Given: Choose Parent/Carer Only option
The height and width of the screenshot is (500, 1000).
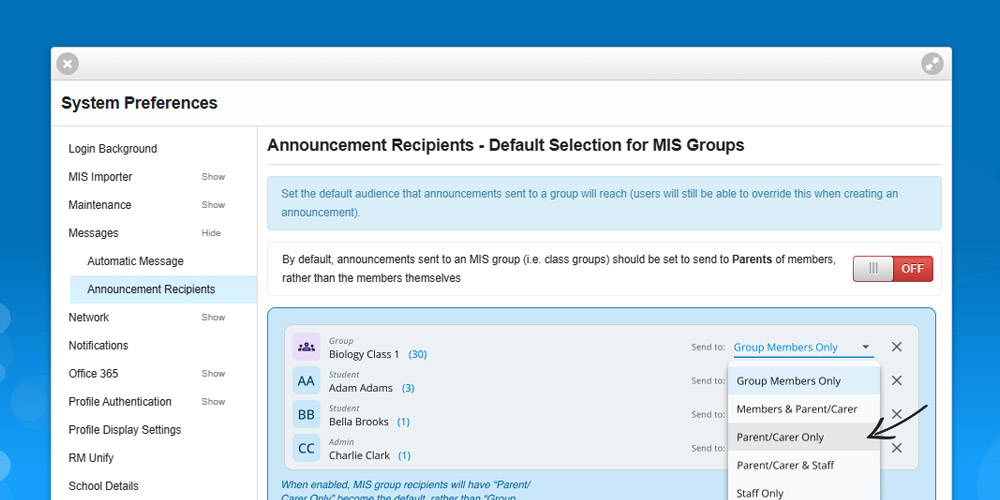Looking at the screenshot, I should [804, 437].
